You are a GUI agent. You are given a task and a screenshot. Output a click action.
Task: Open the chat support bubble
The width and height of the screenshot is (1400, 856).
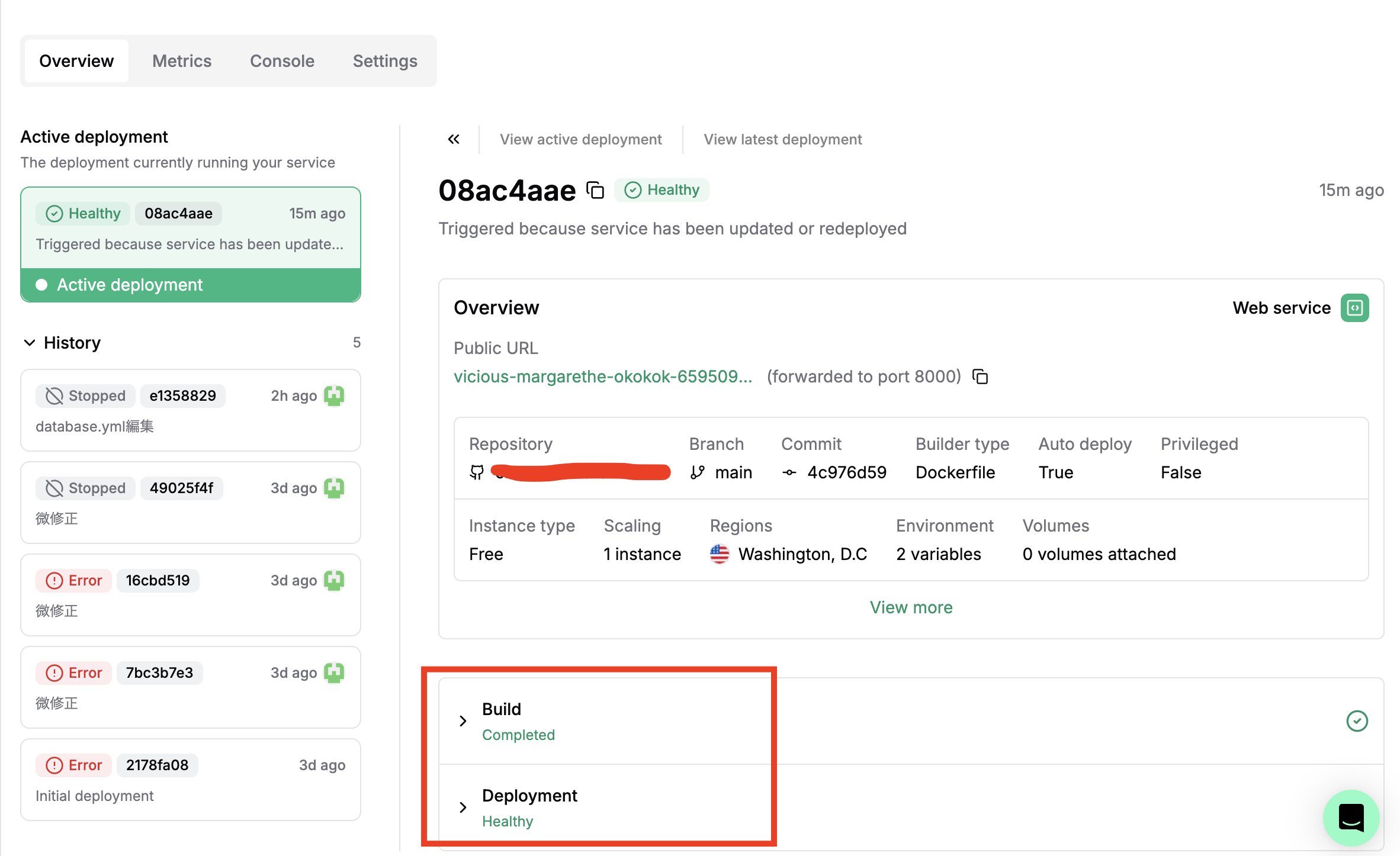coord(1351,818)
